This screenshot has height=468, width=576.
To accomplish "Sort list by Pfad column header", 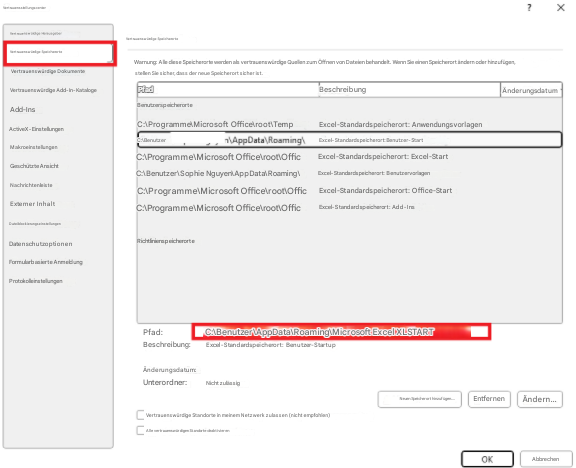I will (228, 90).
